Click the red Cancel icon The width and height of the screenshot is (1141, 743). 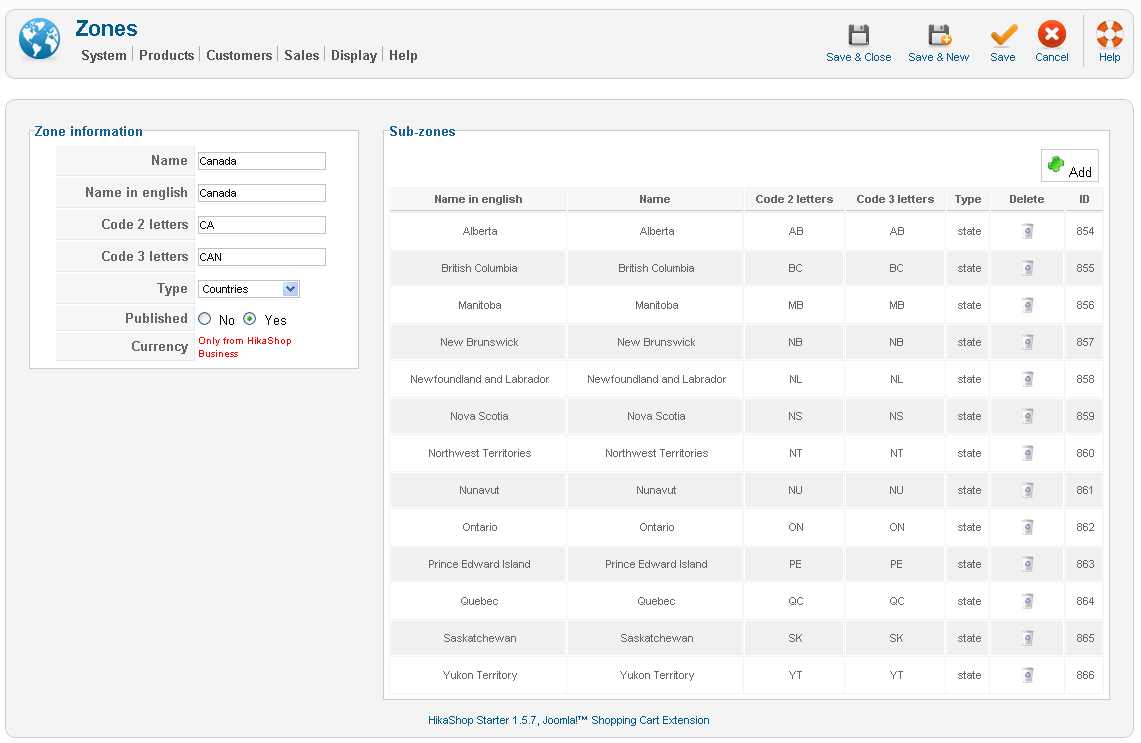1051,37
